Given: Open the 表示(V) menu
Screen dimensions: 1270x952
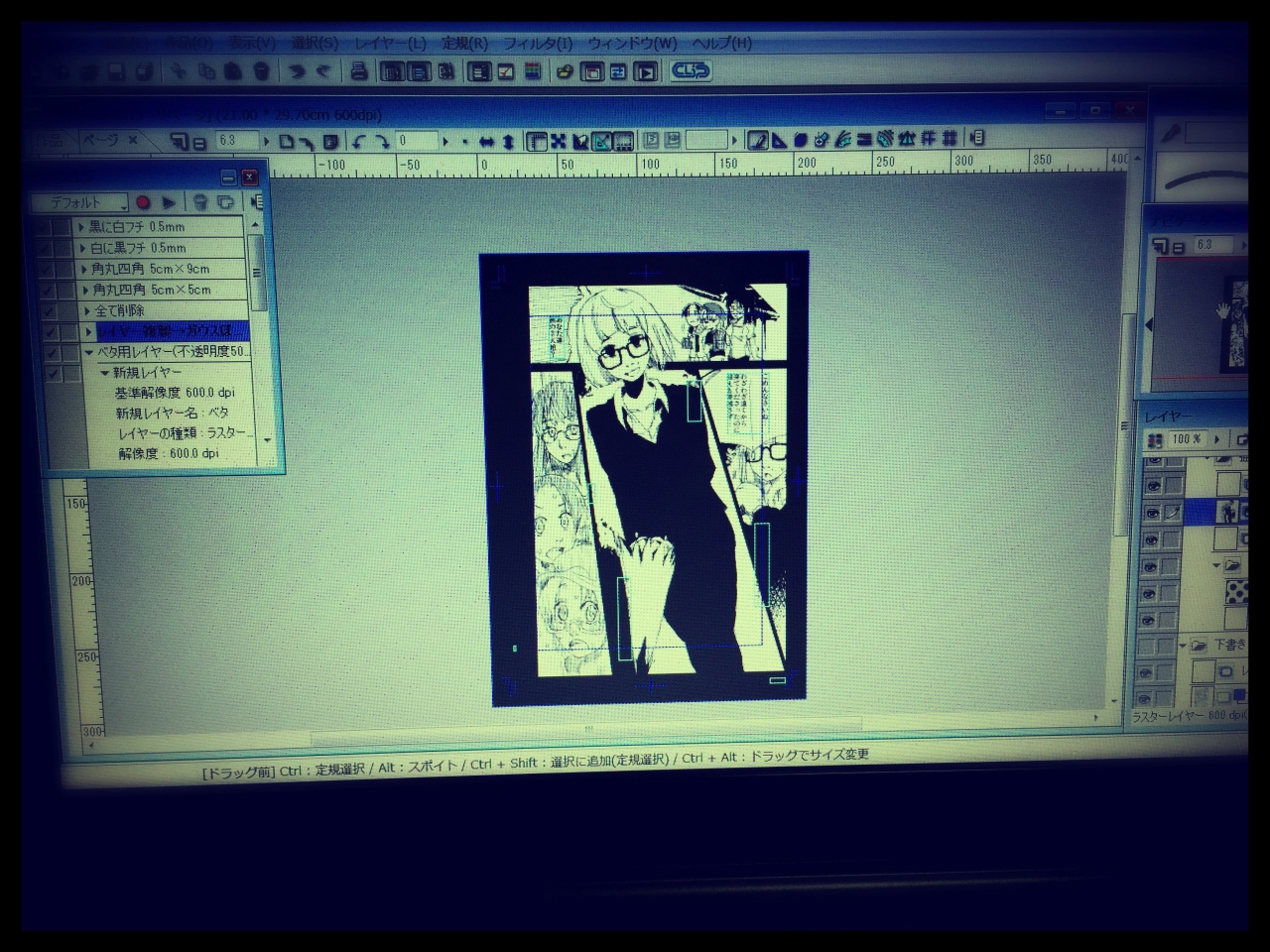Looking at the screenshot, I should coord(252,44).
